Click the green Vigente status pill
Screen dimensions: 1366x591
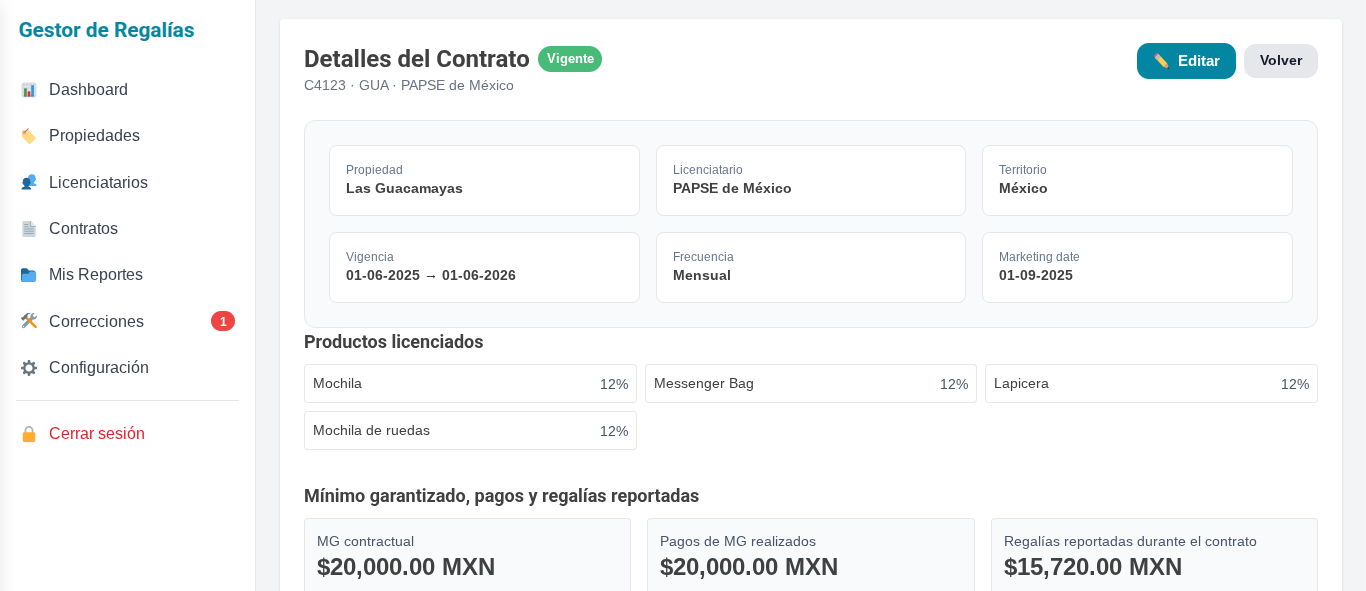pos(570,59)
